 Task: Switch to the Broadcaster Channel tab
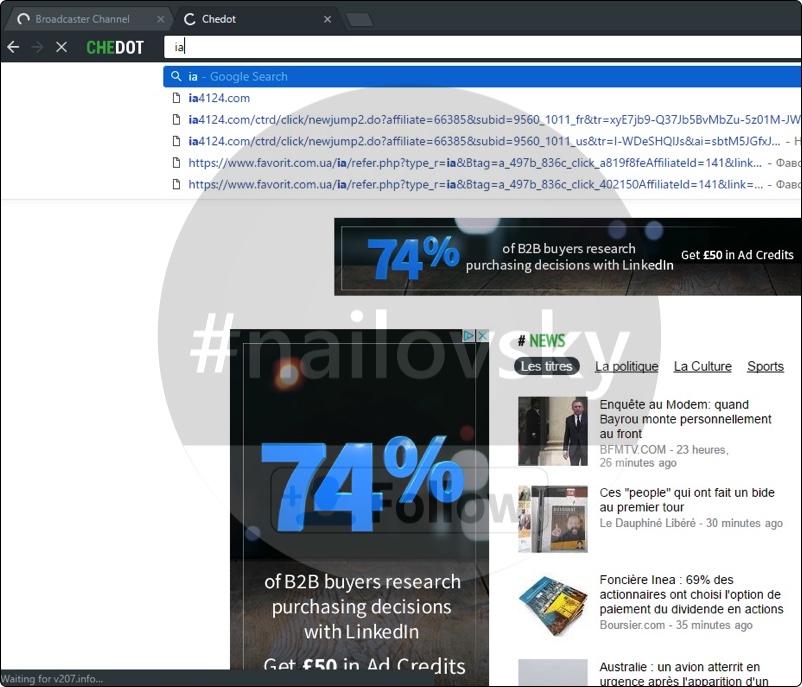click(x=85, y=17)
